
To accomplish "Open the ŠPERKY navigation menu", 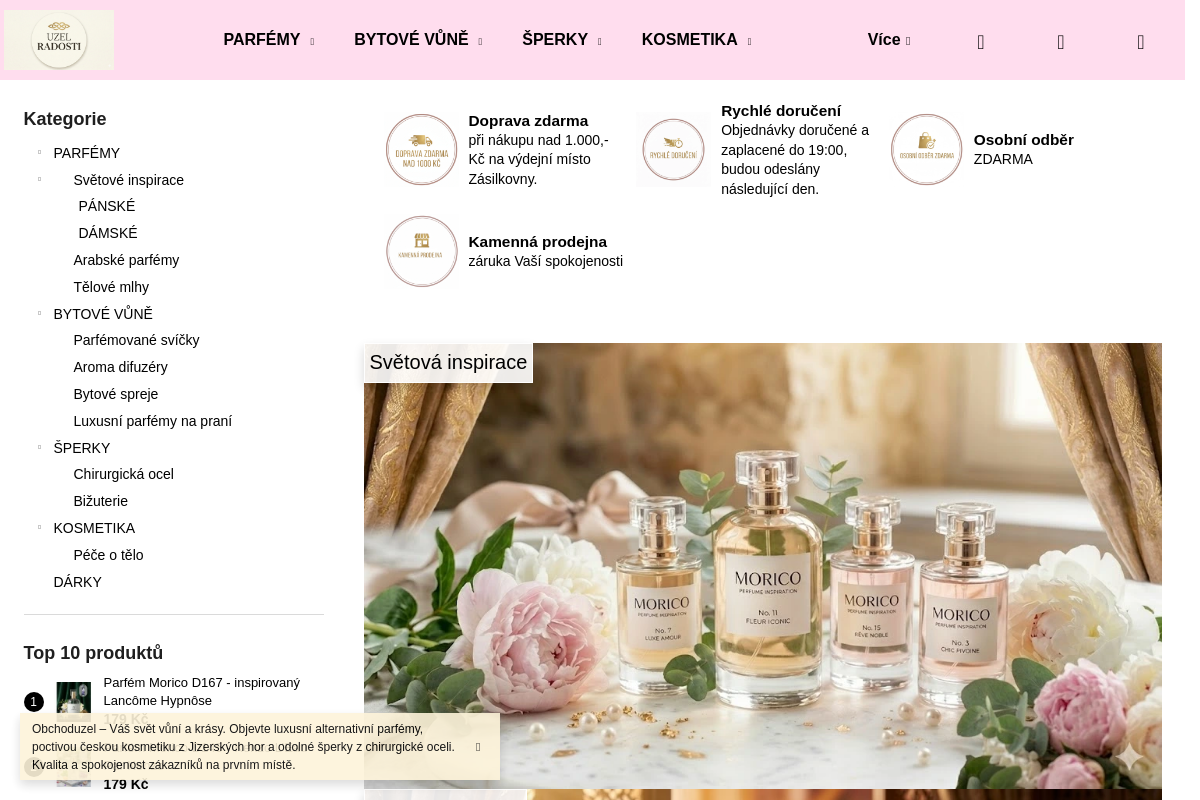I will tap(561, 40).
